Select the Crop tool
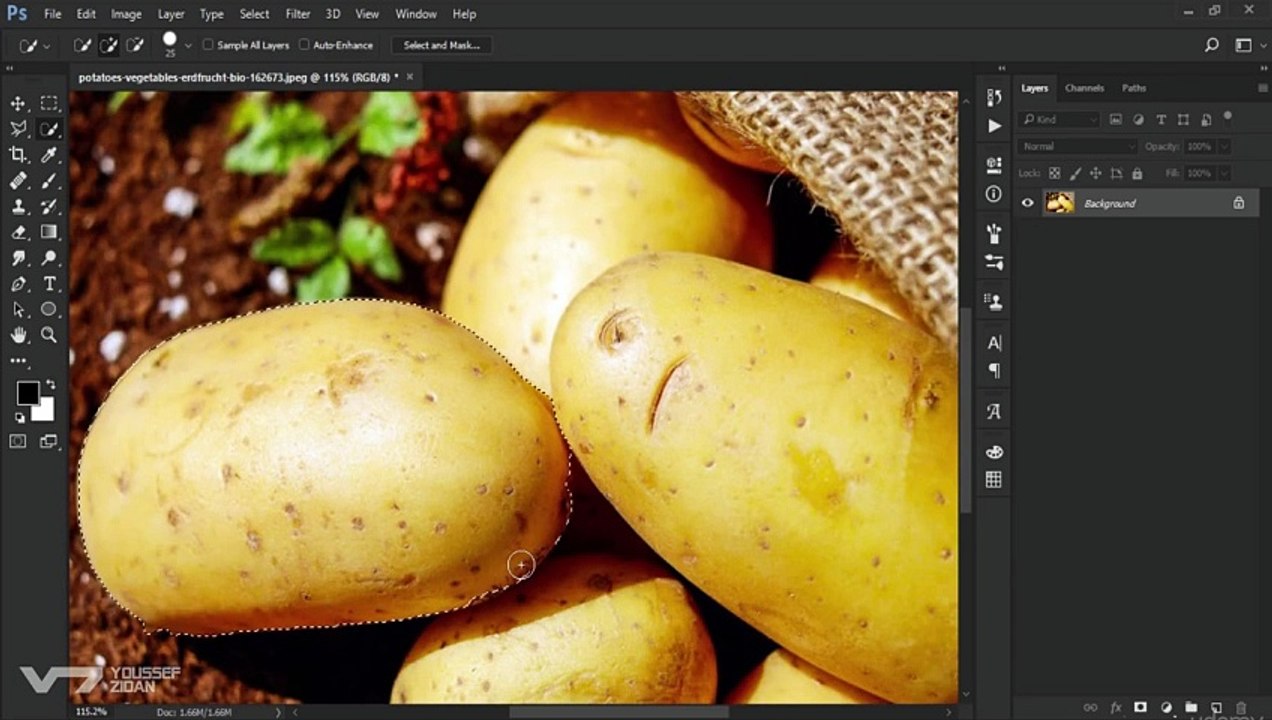Screen dimensions: 1272x720 coord(18,155)
